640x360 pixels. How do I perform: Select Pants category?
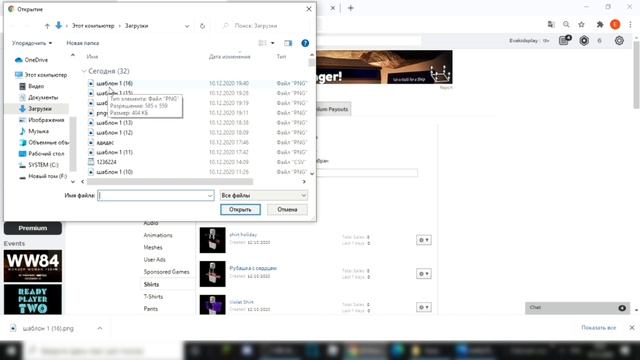click(150, 309)
